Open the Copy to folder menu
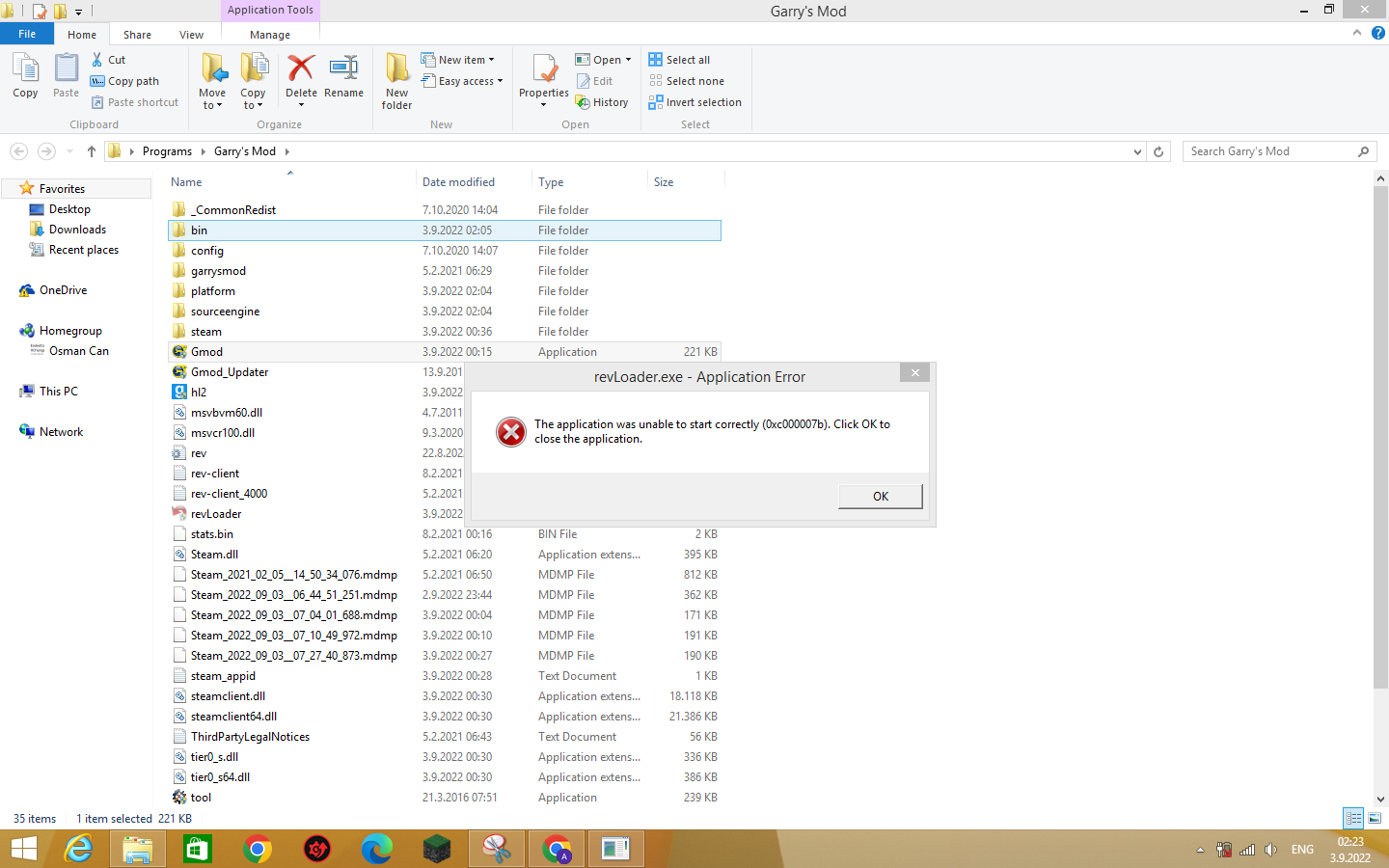 [254, 81]
